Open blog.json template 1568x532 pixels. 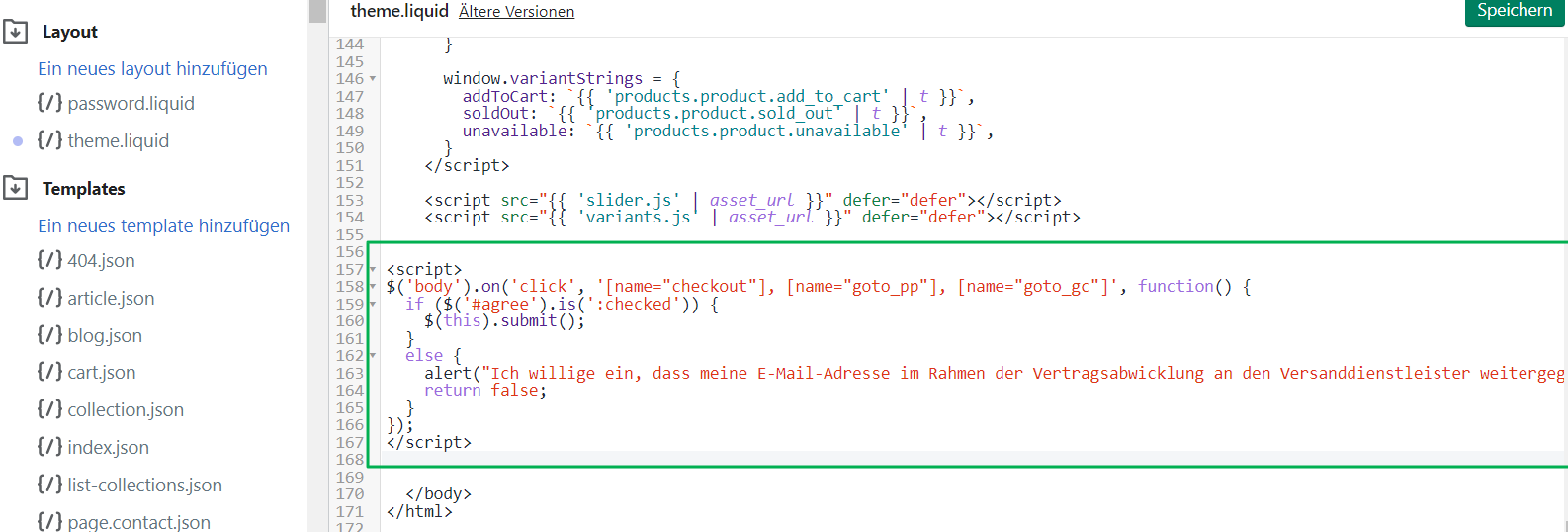click(105, 335)
